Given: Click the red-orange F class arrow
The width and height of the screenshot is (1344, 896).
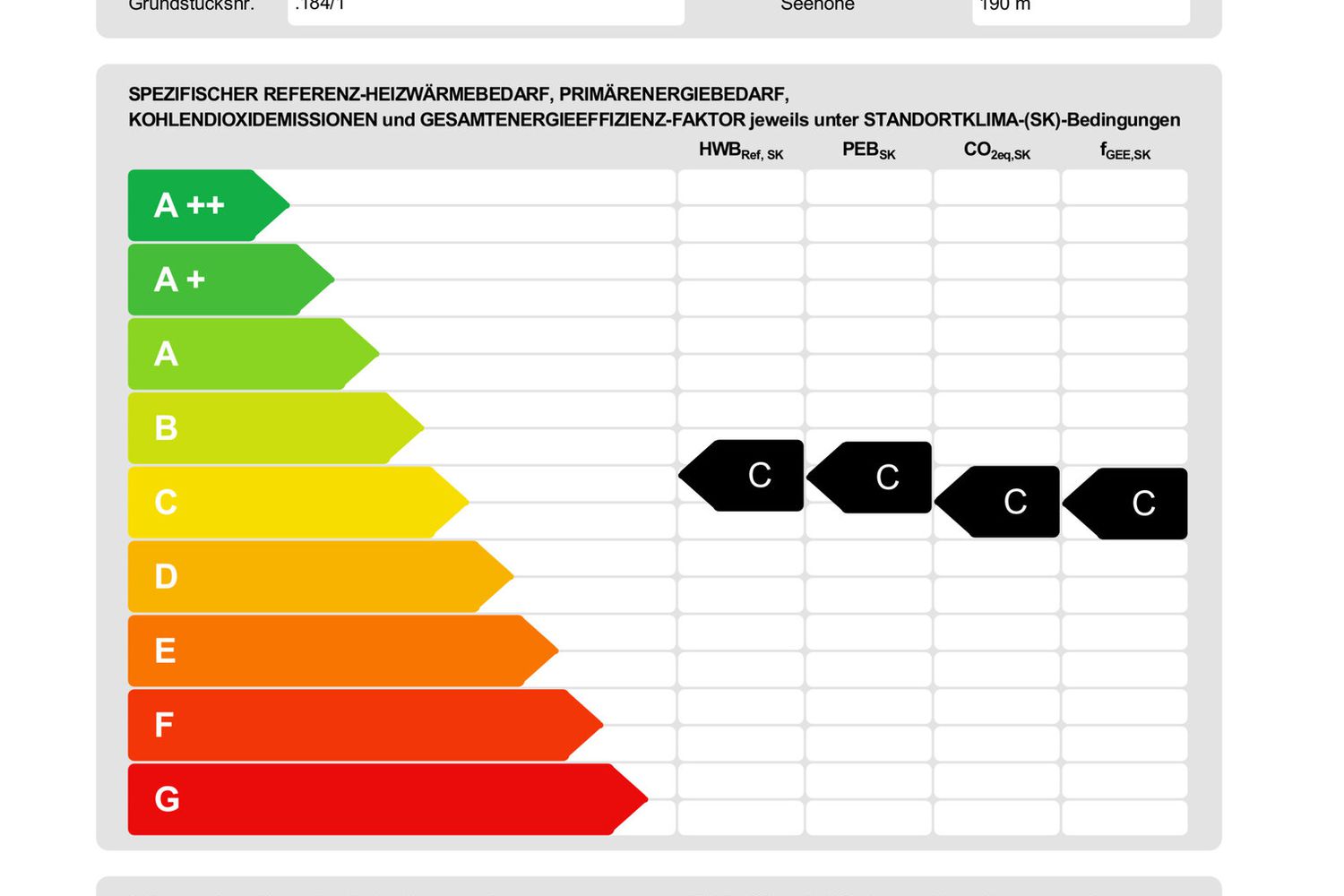Looking at the screenshot, I should (365, 725).
